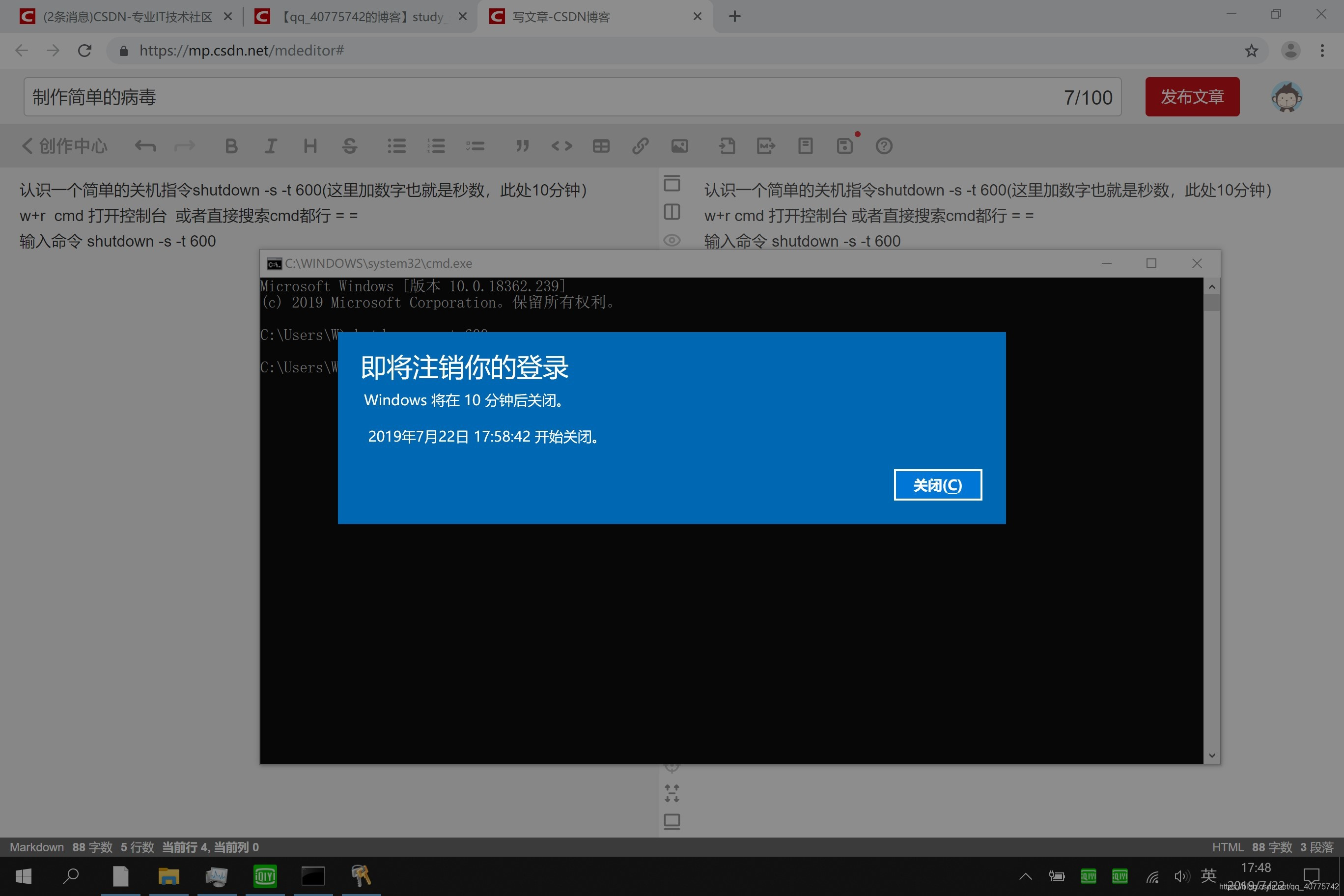Viewport: 1344px width, 896px height.
Task: Toggle preview with the eye icon
Action: pyautogui.click(x=672, y=241)
